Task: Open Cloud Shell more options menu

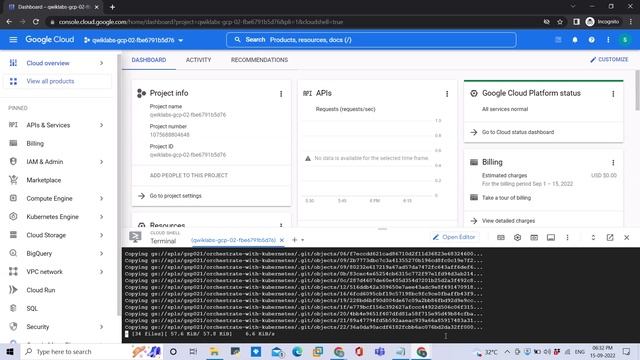Action: 567,238
